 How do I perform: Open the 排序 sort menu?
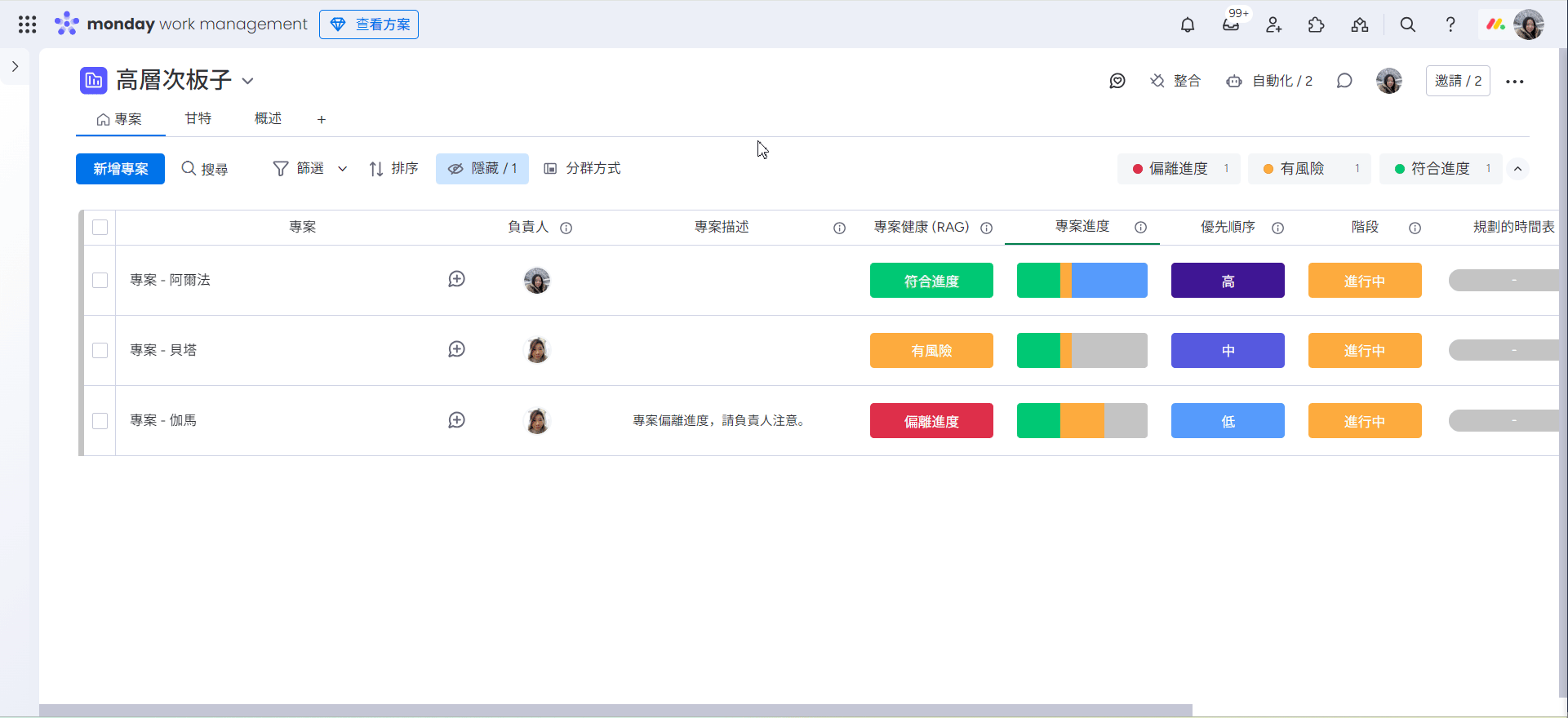point(393,168)
